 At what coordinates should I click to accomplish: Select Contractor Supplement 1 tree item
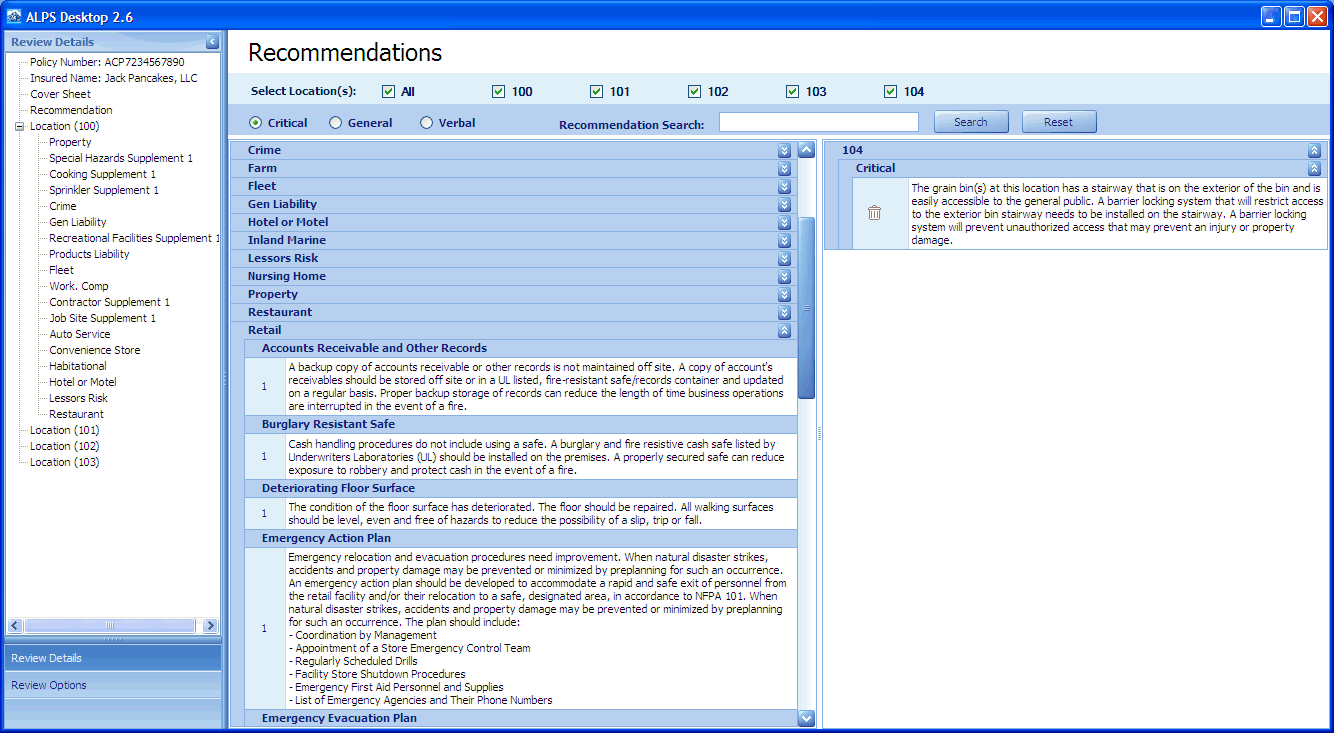pos(110,302)
